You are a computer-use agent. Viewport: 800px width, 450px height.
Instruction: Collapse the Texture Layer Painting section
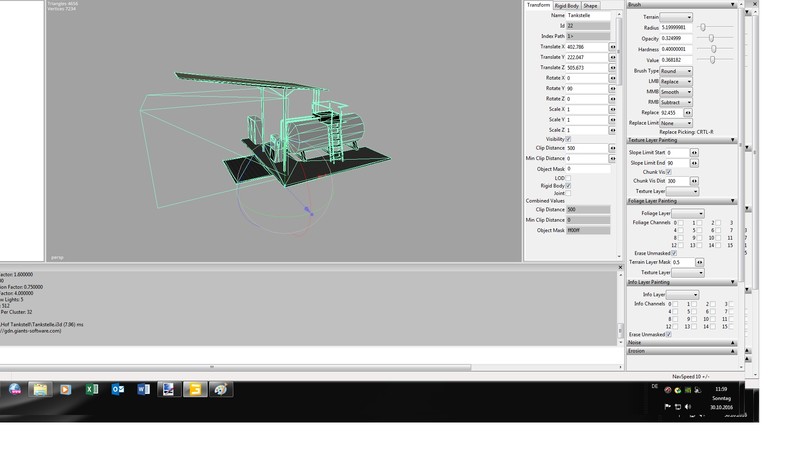pos(733,140)
